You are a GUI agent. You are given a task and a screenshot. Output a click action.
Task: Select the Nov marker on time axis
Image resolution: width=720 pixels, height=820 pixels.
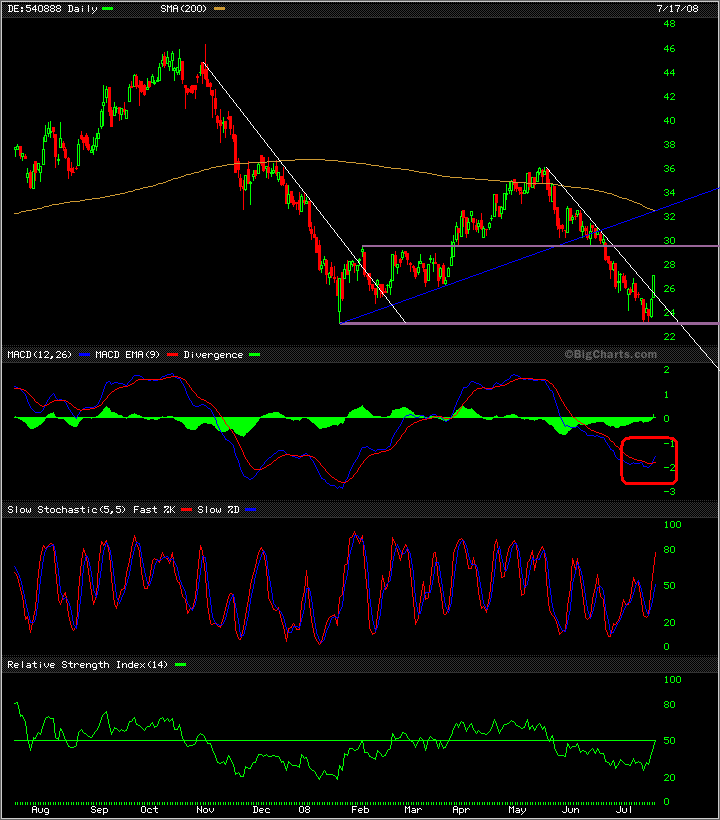[x=205, y=810]
